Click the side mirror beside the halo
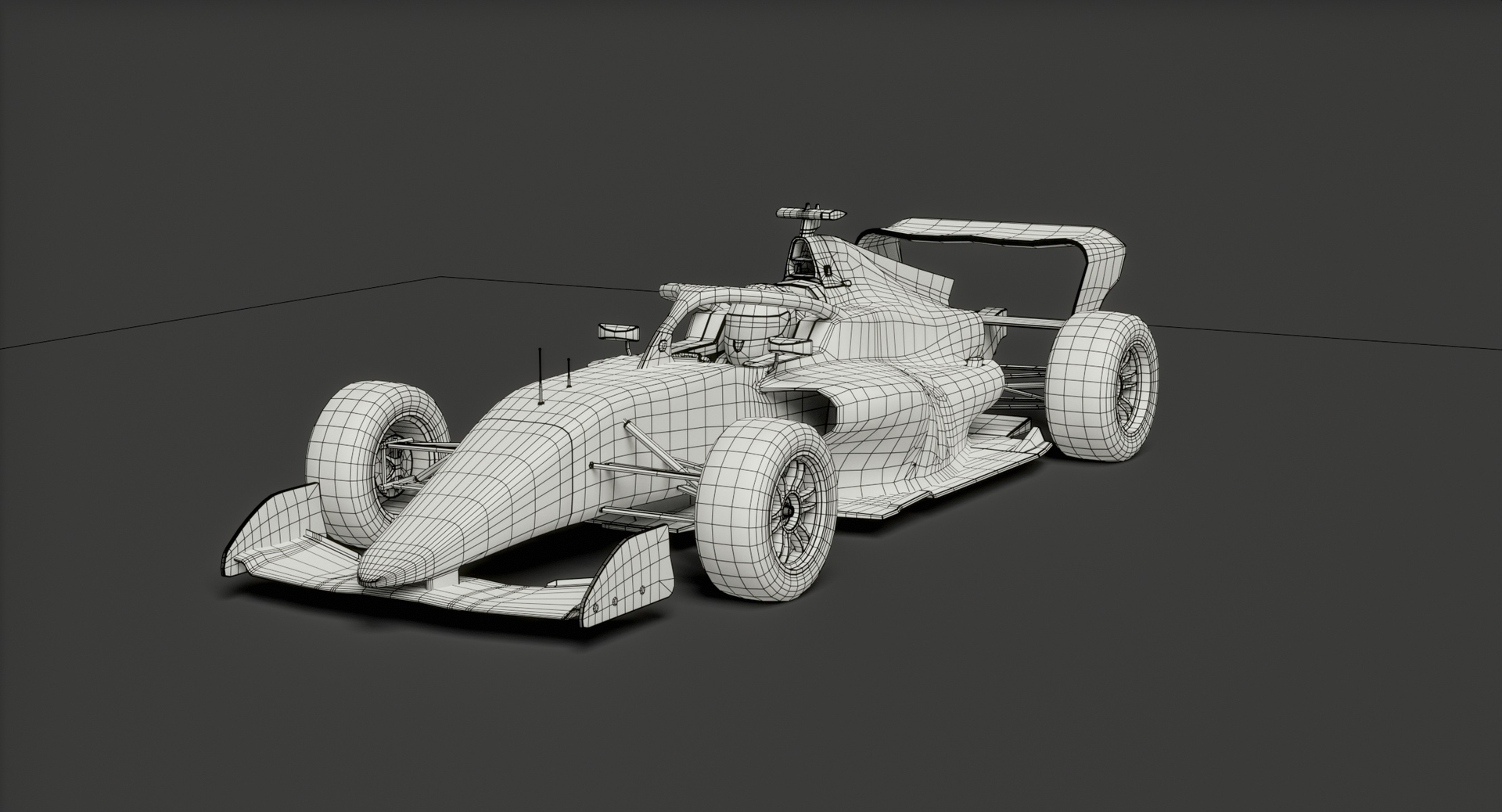 618,332
